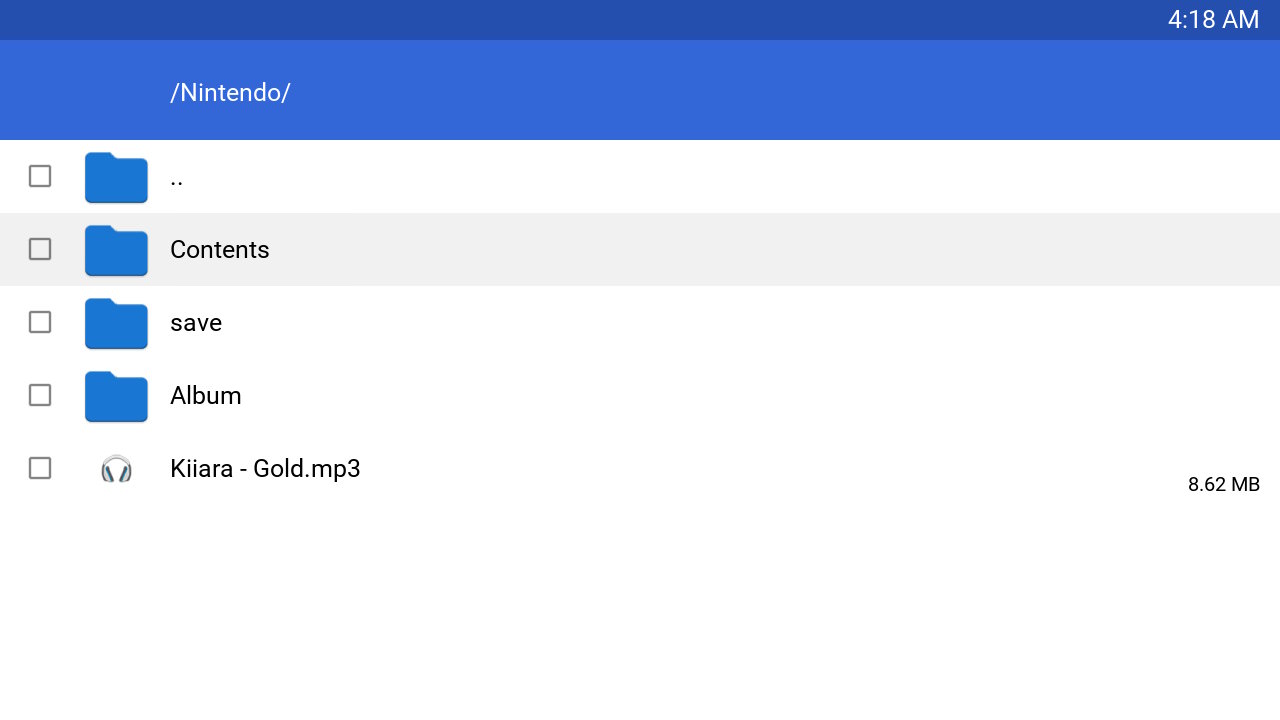Check the Album folder's checkbox
Image resolution: width=1280 pixels, height=720 pixels.
(40, 395)
